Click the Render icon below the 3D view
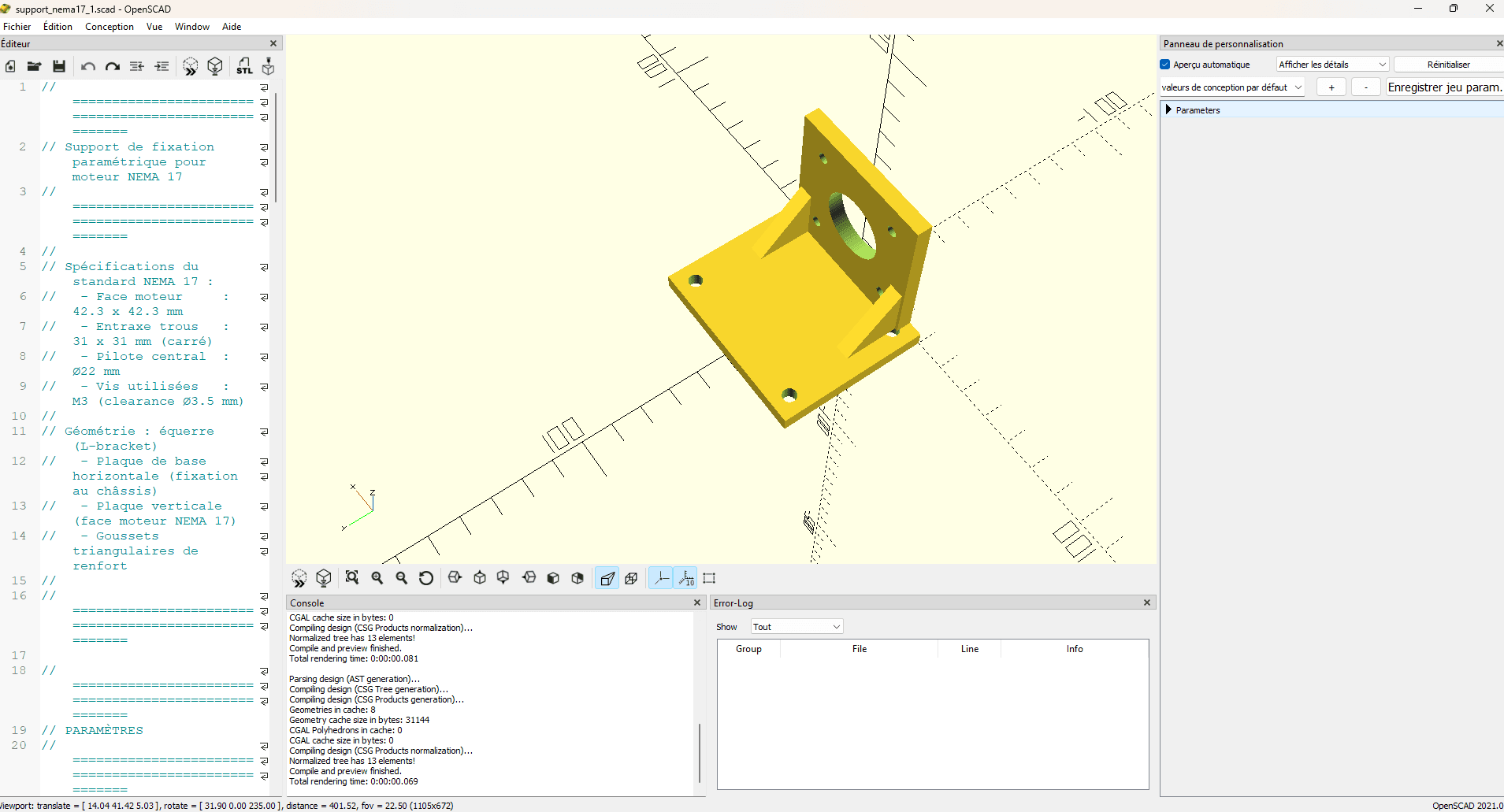This screenshot has height=812, width=1504. tap(324, 578)
